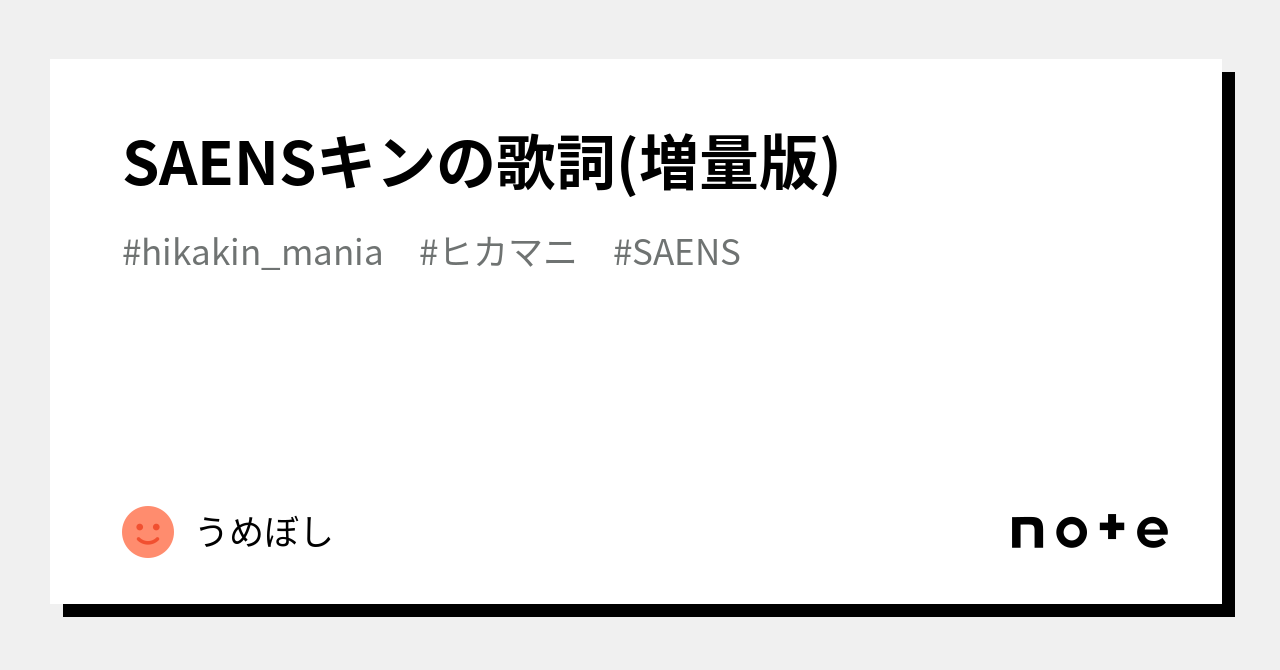Open the #hikakin_mania hashtag
The image size is (1280, 670).
click(x=253, y=253)
